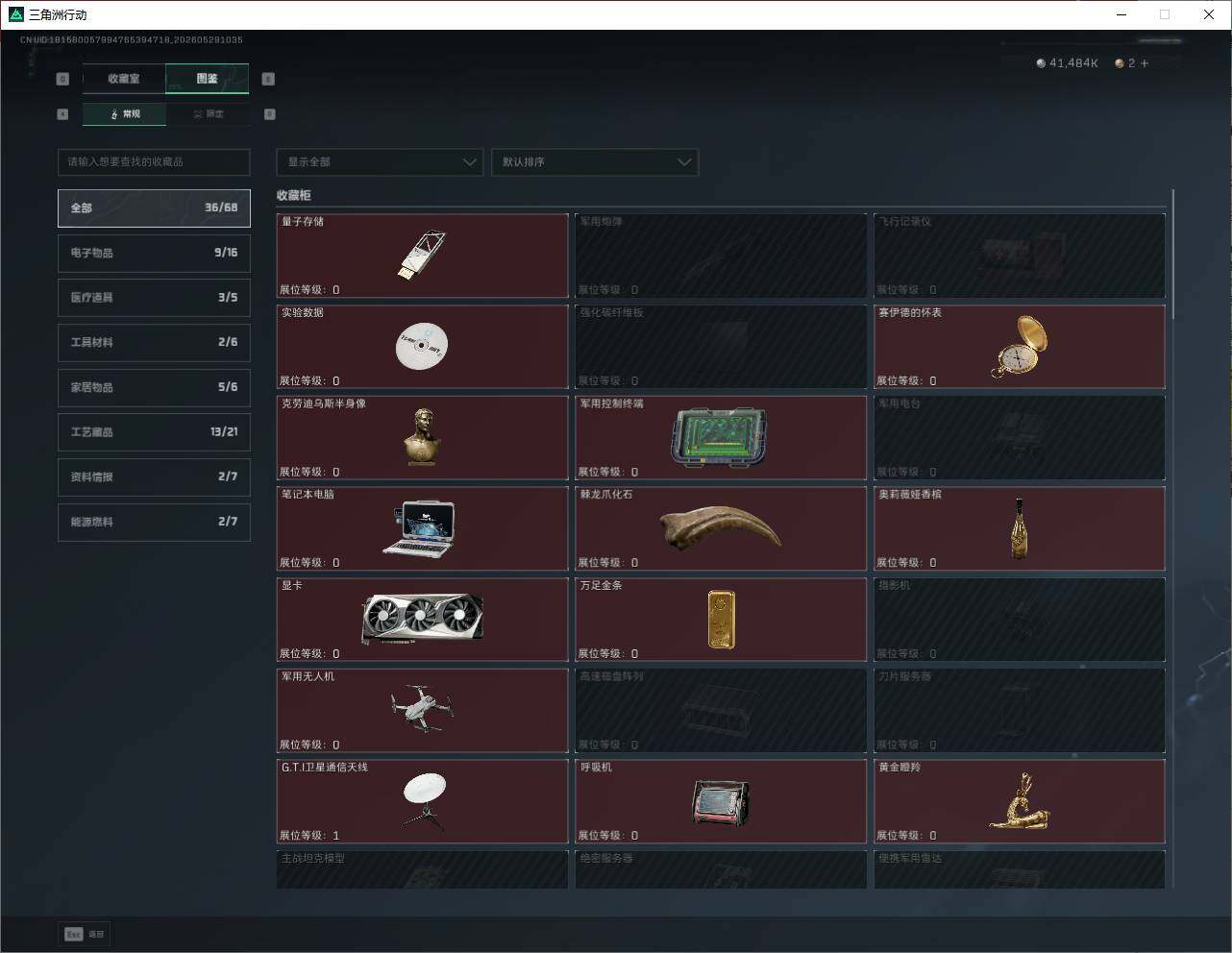The image size is (1232, 953).
Task: Select the 克劳迪乌斯半身像 bust item
Action: tap(422, 438)
